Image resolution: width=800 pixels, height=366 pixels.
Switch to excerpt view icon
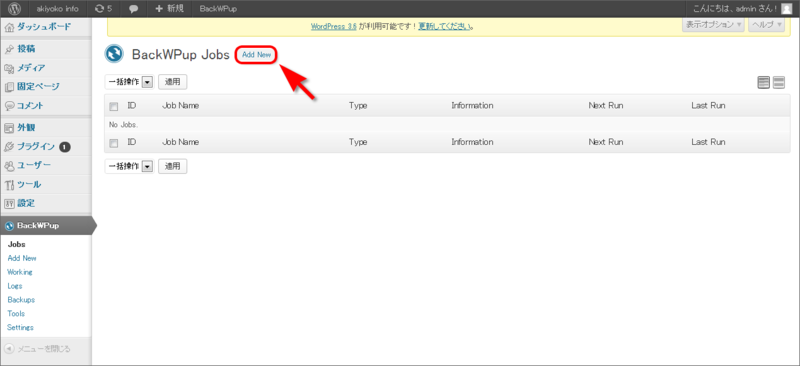[x=779, y=83]
